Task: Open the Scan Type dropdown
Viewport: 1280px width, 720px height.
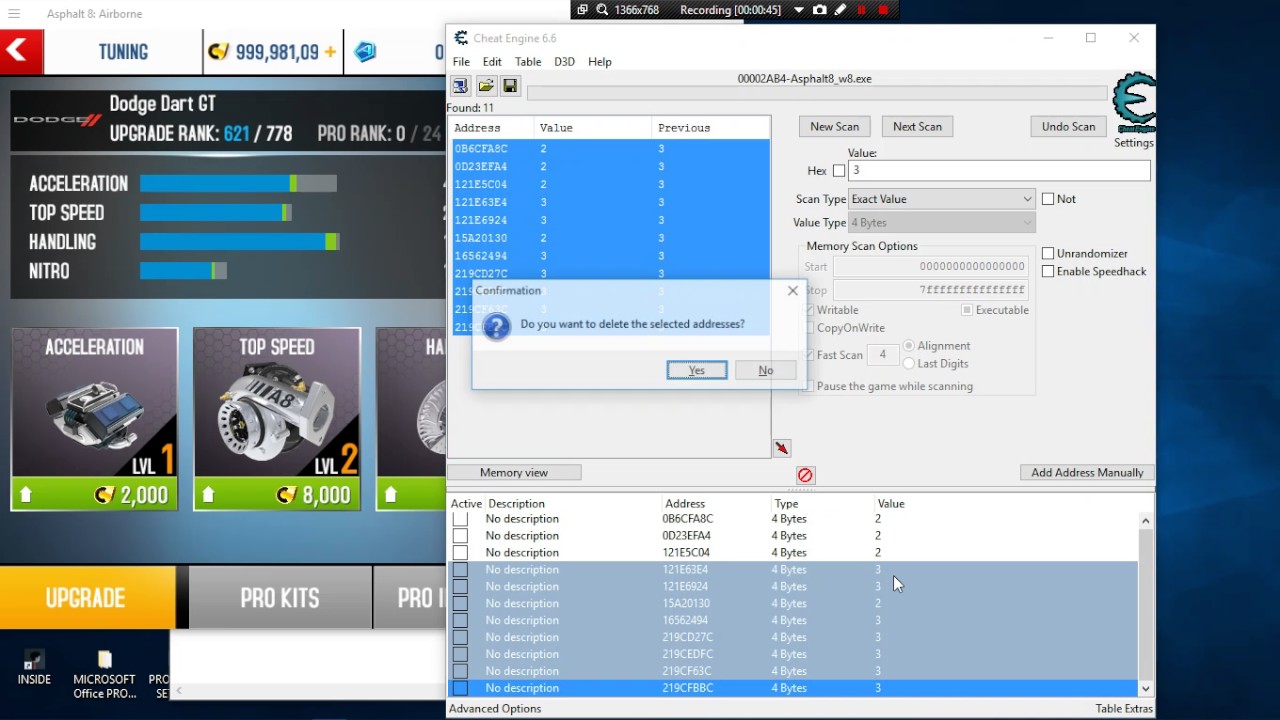Action: (x=941, y=199)
